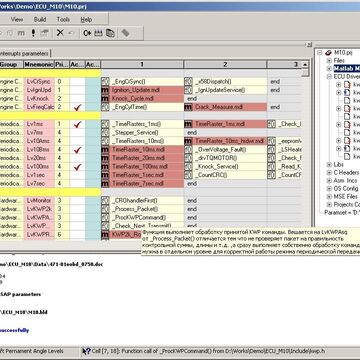This screenshot has width=360, height=360.
Task: Open the View menu
Action: (17, 19)
